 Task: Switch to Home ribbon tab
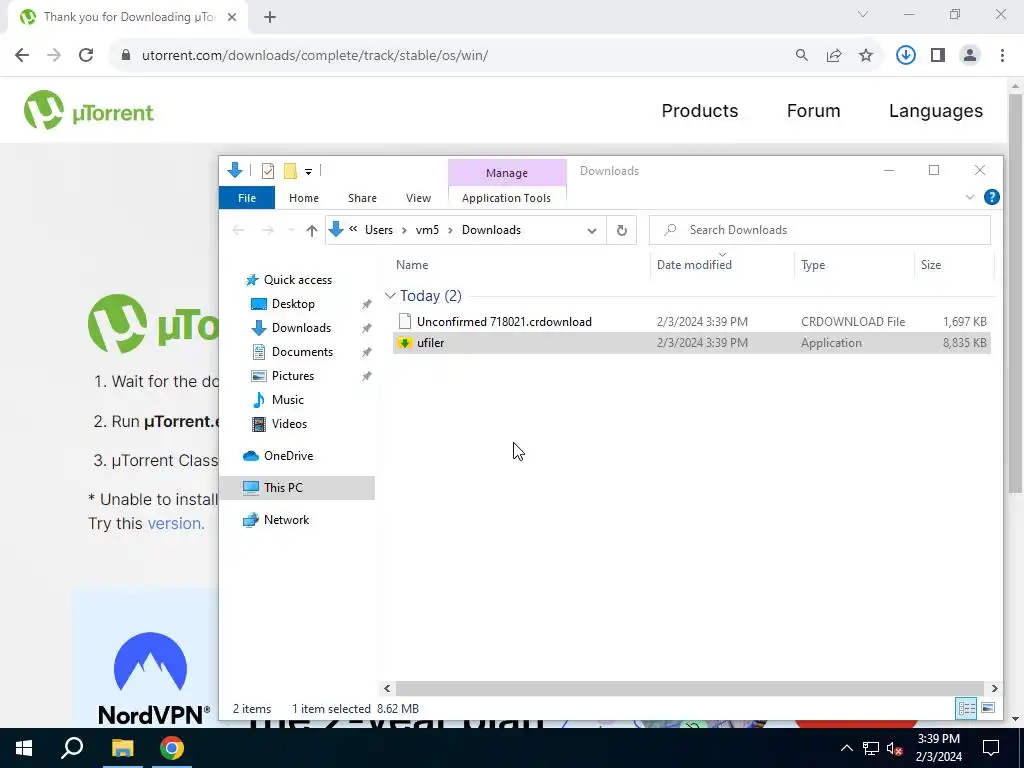[x=304, y=198]
